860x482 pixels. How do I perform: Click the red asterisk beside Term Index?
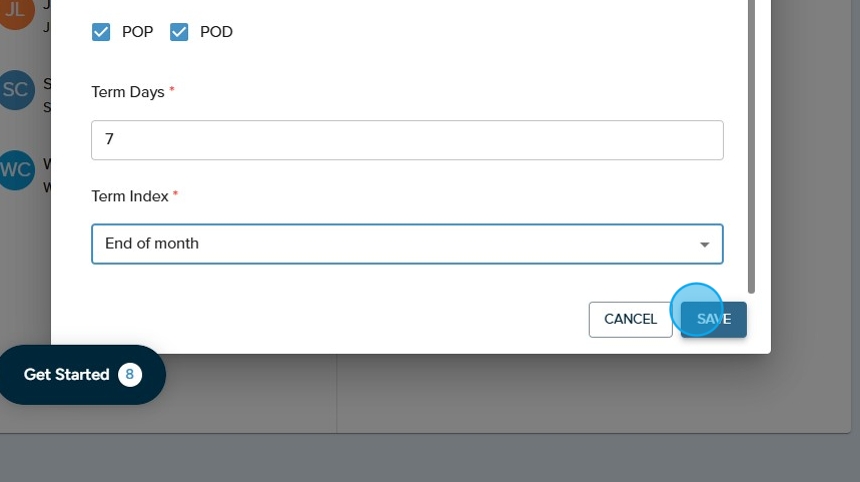point(176,195)
